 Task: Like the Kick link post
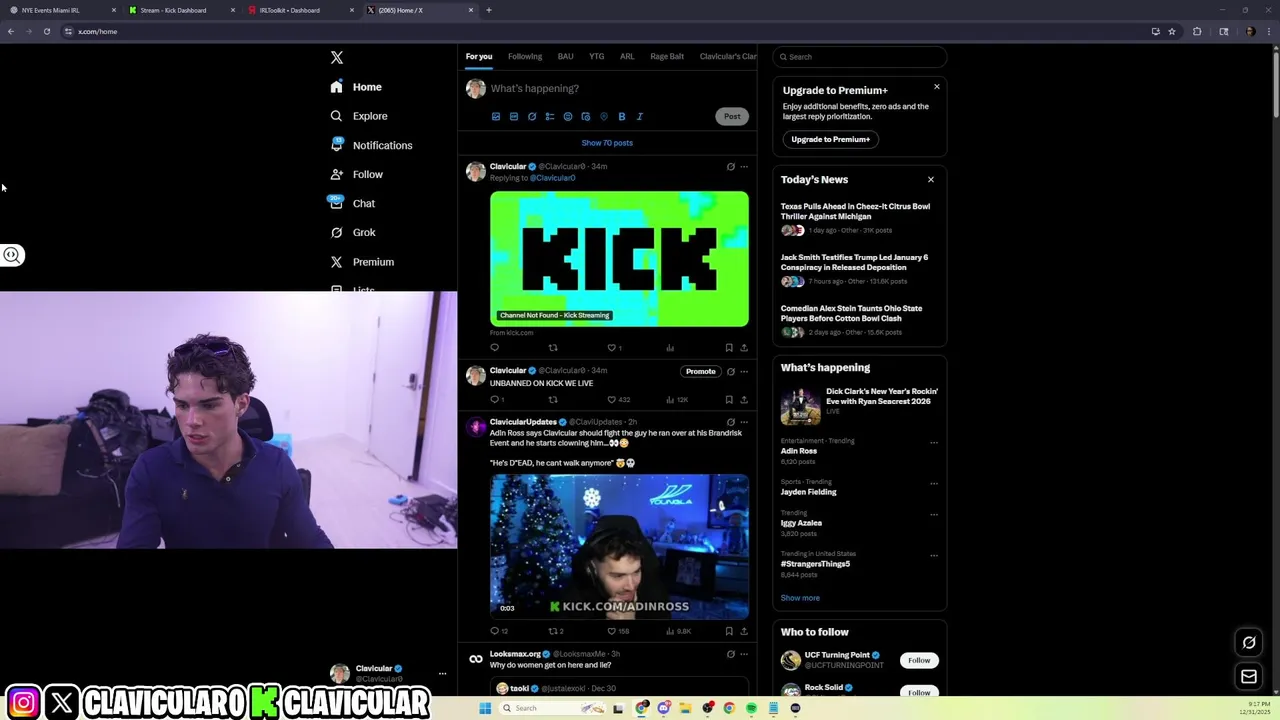point(612,348)
